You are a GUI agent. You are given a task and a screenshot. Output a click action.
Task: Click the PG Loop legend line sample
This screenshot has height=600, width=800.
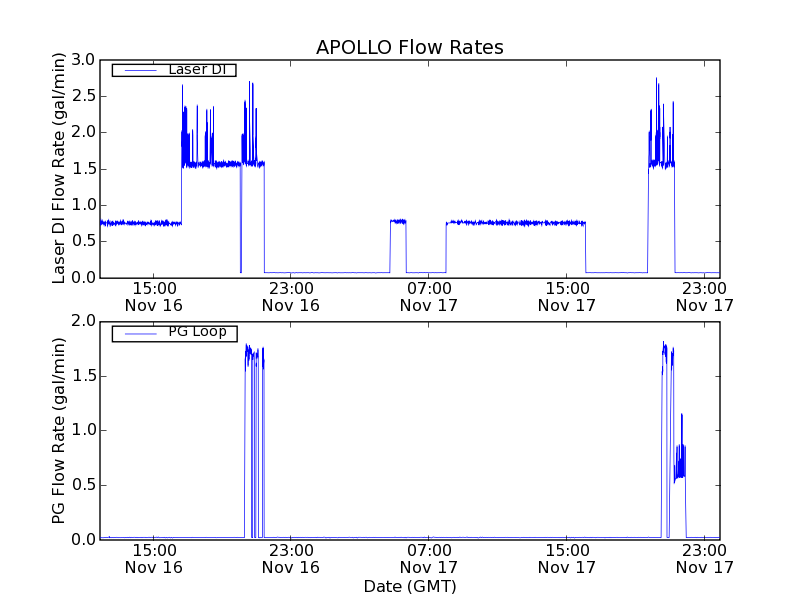pyautogui.click(x=140, y=334)
